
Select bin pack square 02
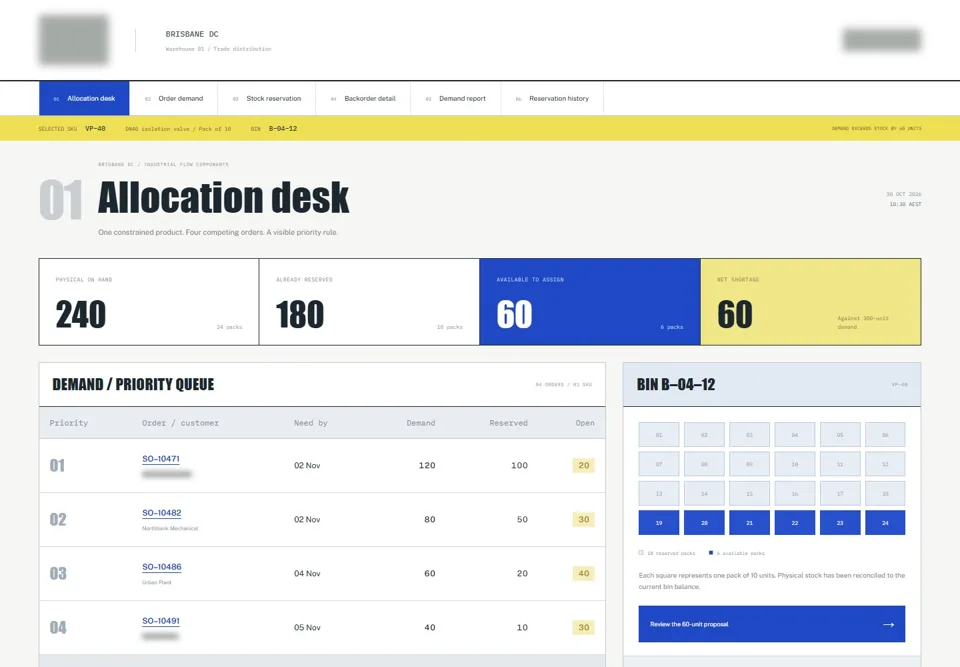coord(704,434)
